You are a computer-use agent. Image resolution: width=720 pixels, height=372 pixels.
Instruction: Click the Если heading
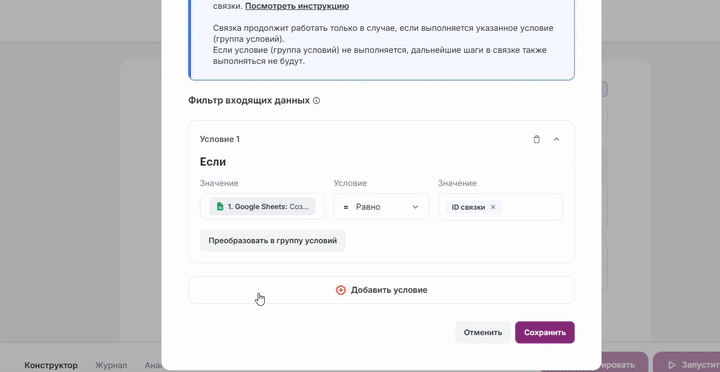pyautogui.click(x=213, y=162)
